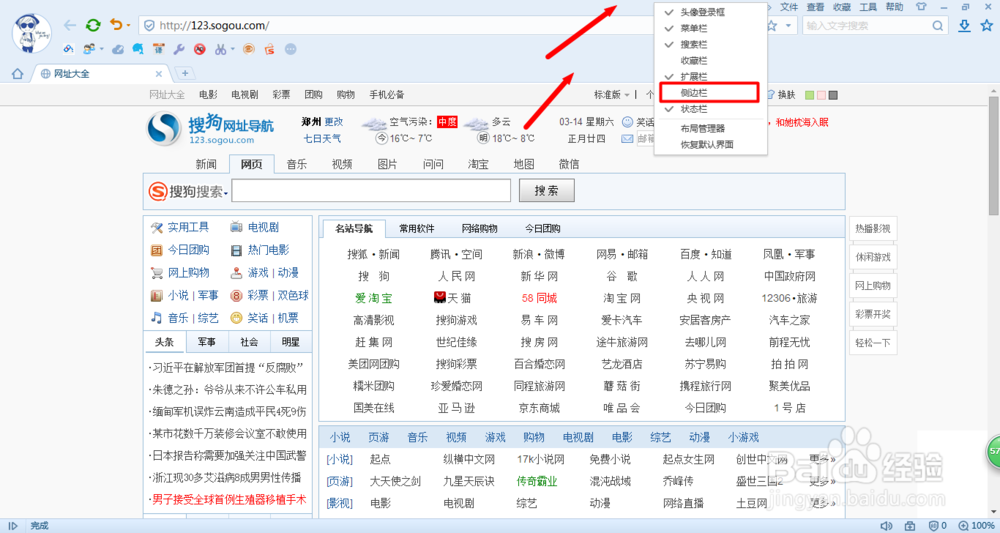1000x533 pixels.
Task: Switch to the 常用软件 tab
Action: click(416, 228)
